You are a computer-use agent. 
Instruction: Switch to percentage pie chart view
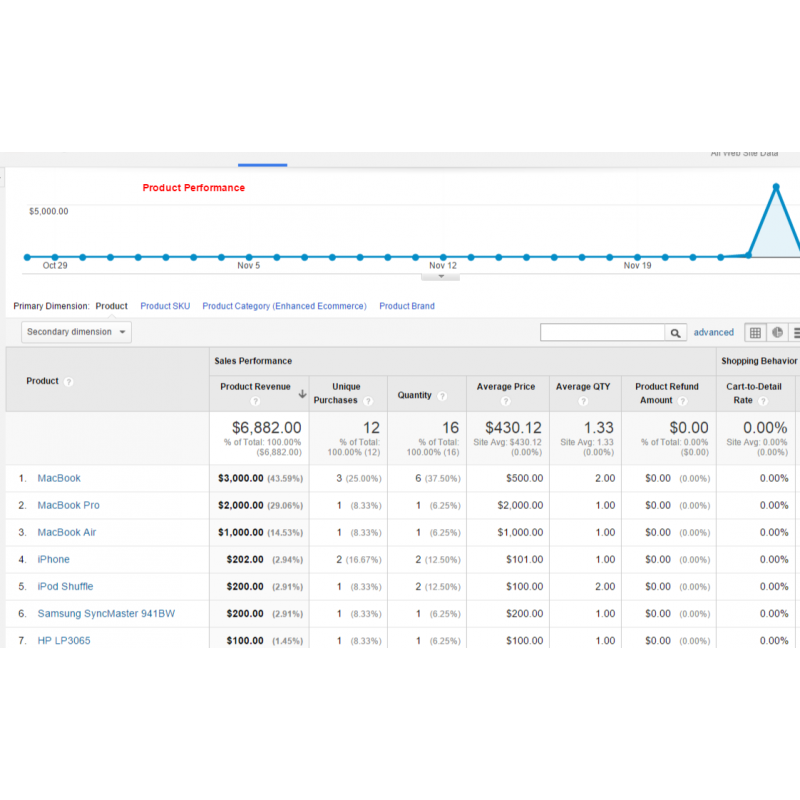777,331
